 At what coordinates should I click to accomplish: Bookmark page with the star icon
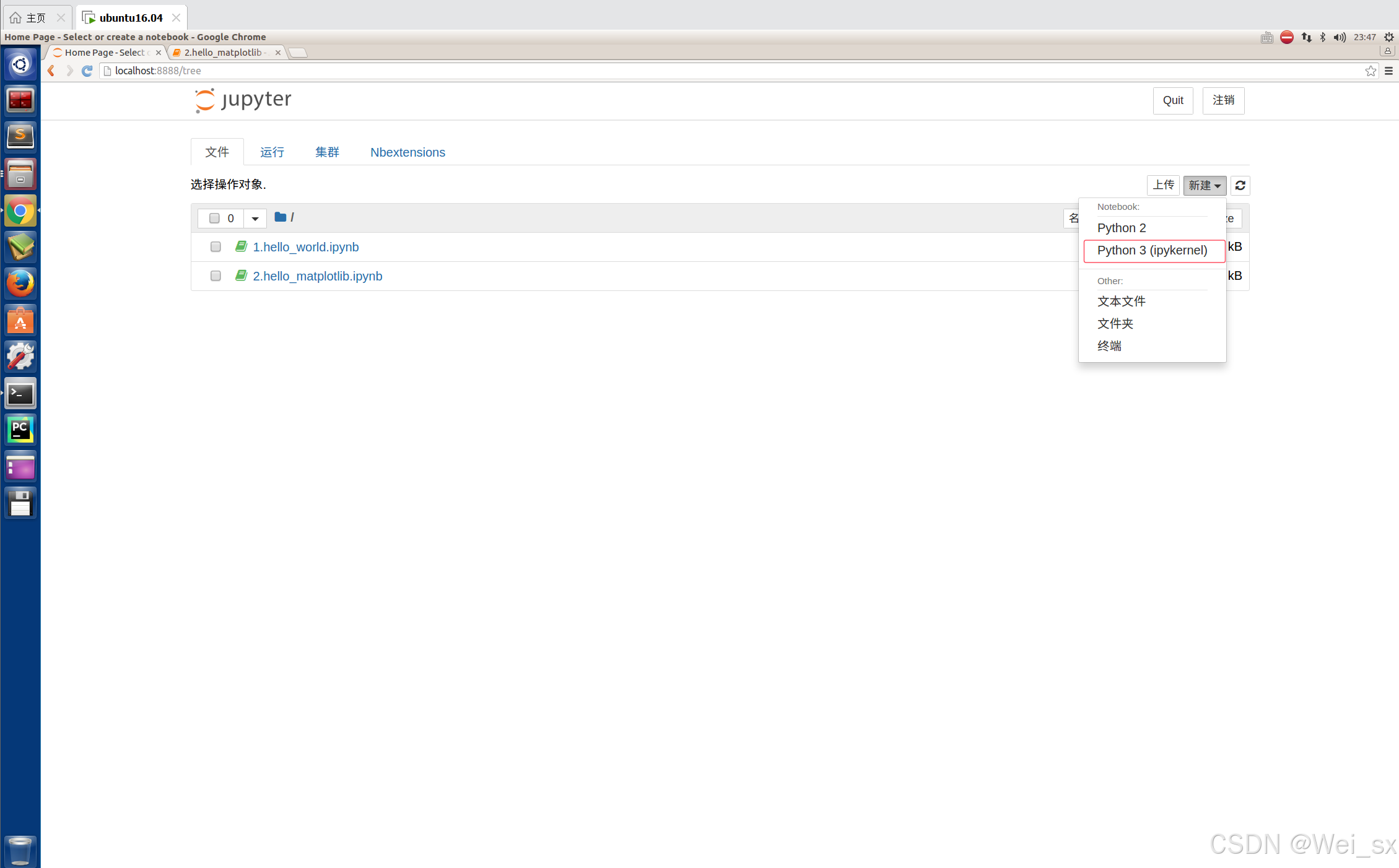(1371, 71)
